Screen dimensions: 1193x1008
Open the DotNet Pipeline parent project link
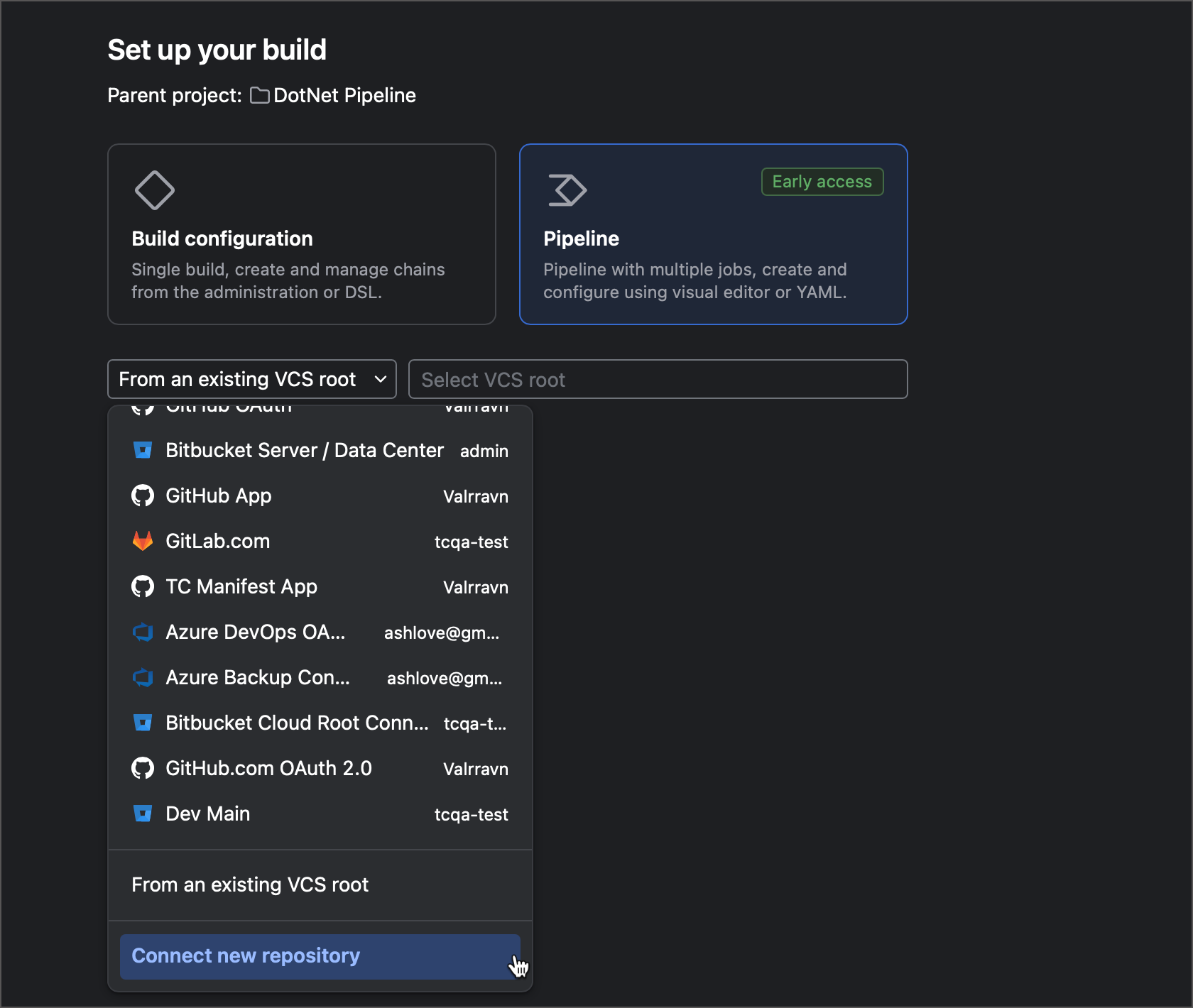(344, 95)
